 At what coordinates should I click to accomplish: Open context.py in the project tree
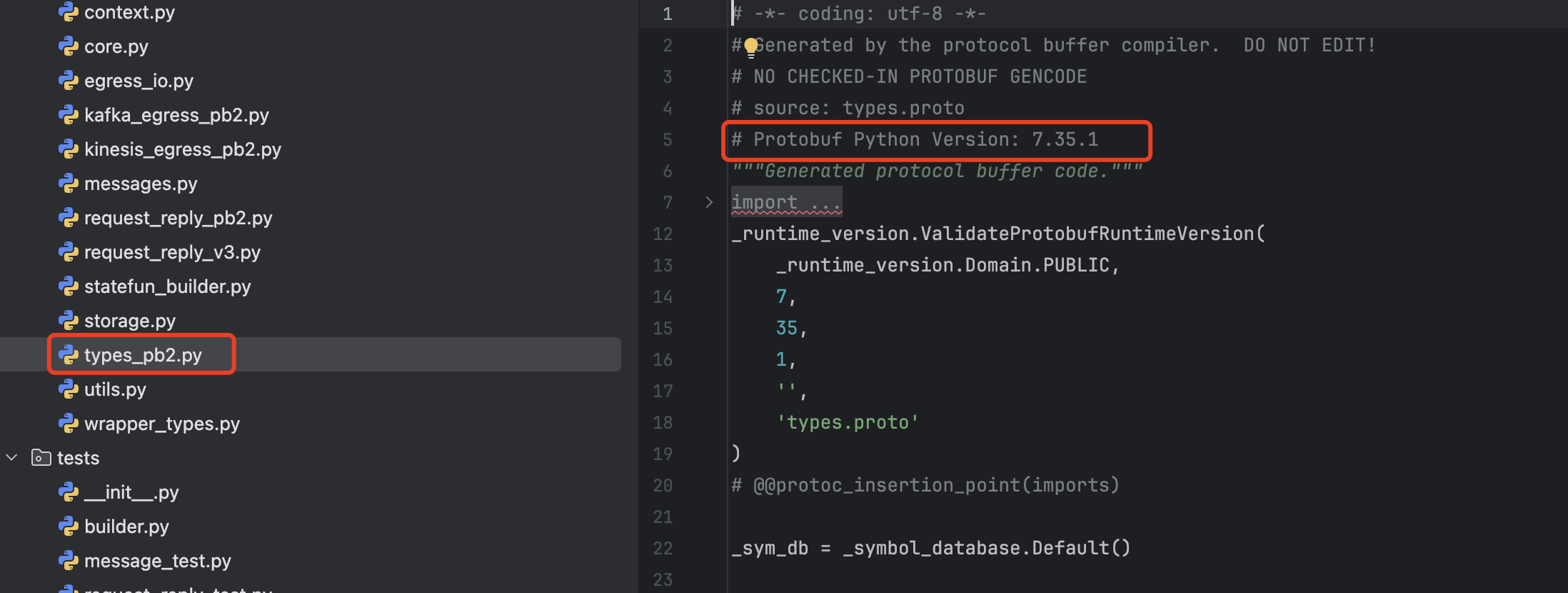click(129, 12)
